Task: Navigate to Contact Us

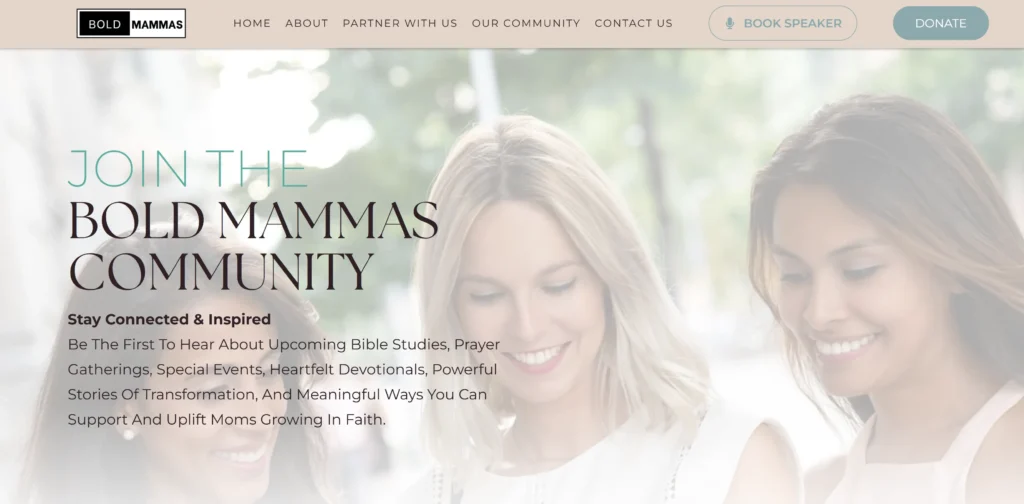Action: [633, 24]
